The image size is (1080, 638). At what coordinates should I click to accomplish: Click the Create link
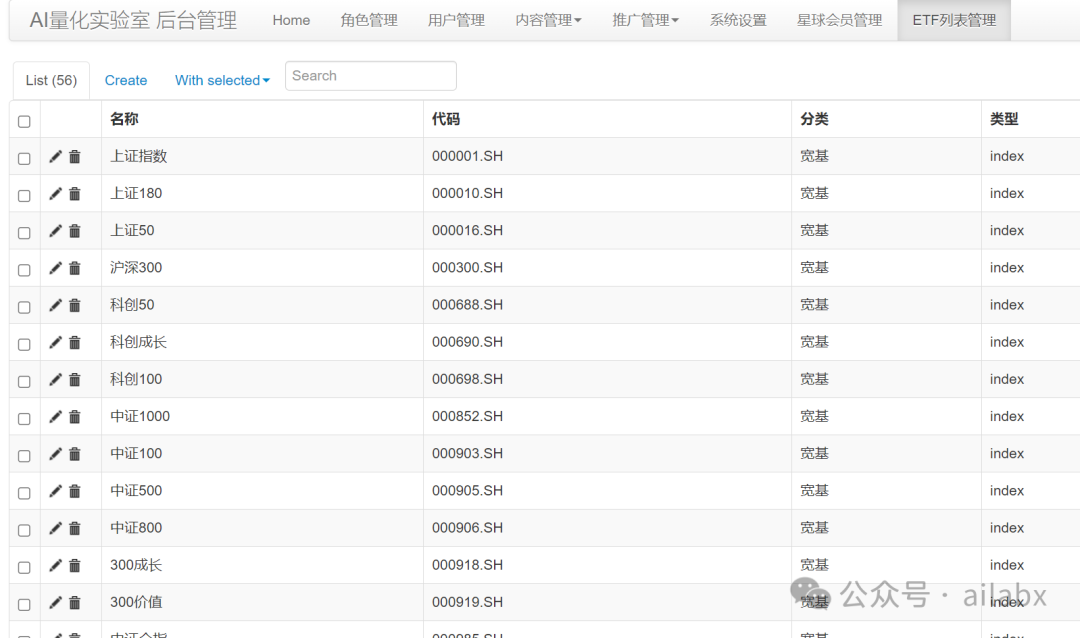(x=126, y=81)
